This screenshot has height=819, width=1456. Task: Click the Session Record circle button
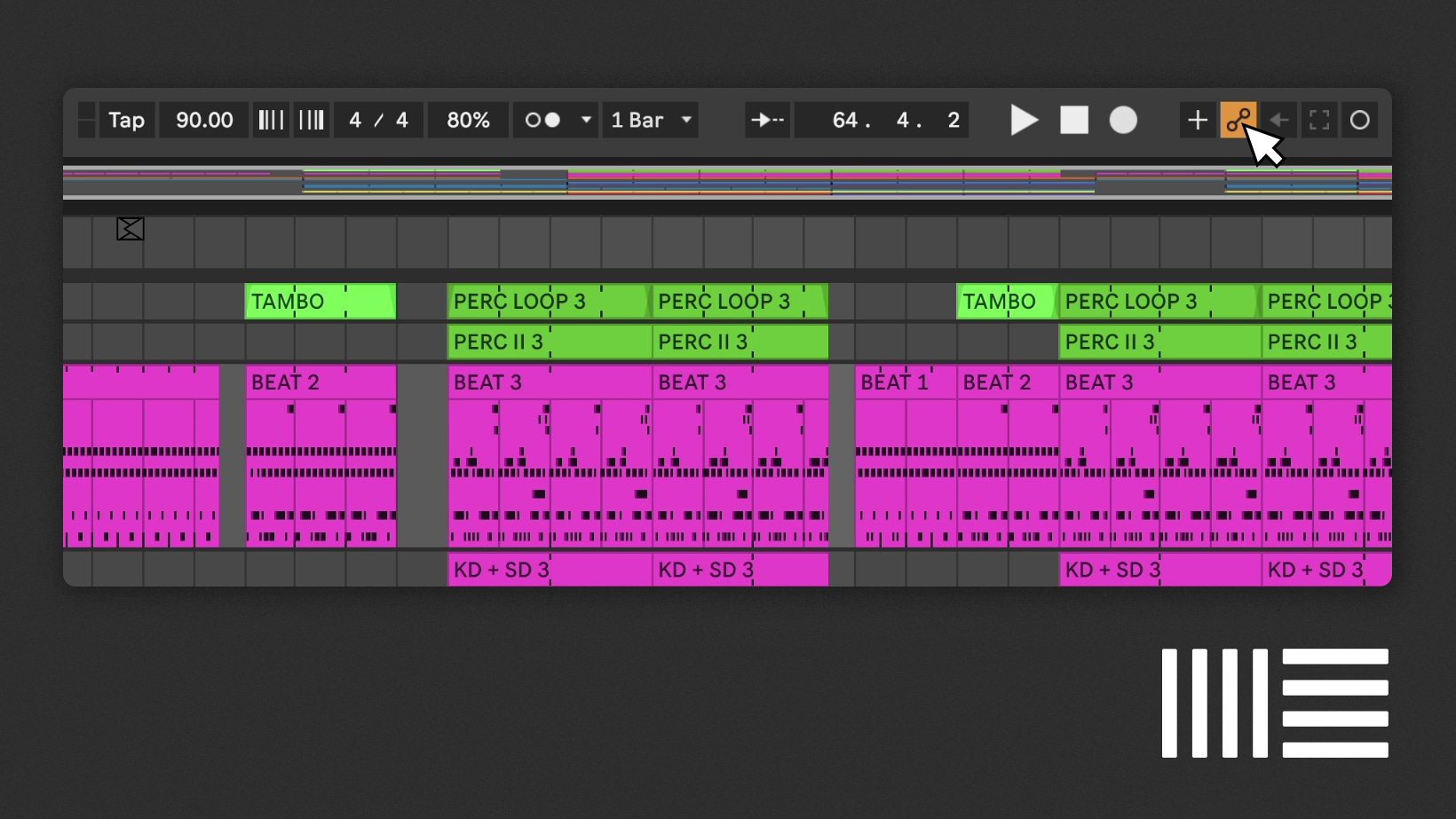click(1359, 120)
